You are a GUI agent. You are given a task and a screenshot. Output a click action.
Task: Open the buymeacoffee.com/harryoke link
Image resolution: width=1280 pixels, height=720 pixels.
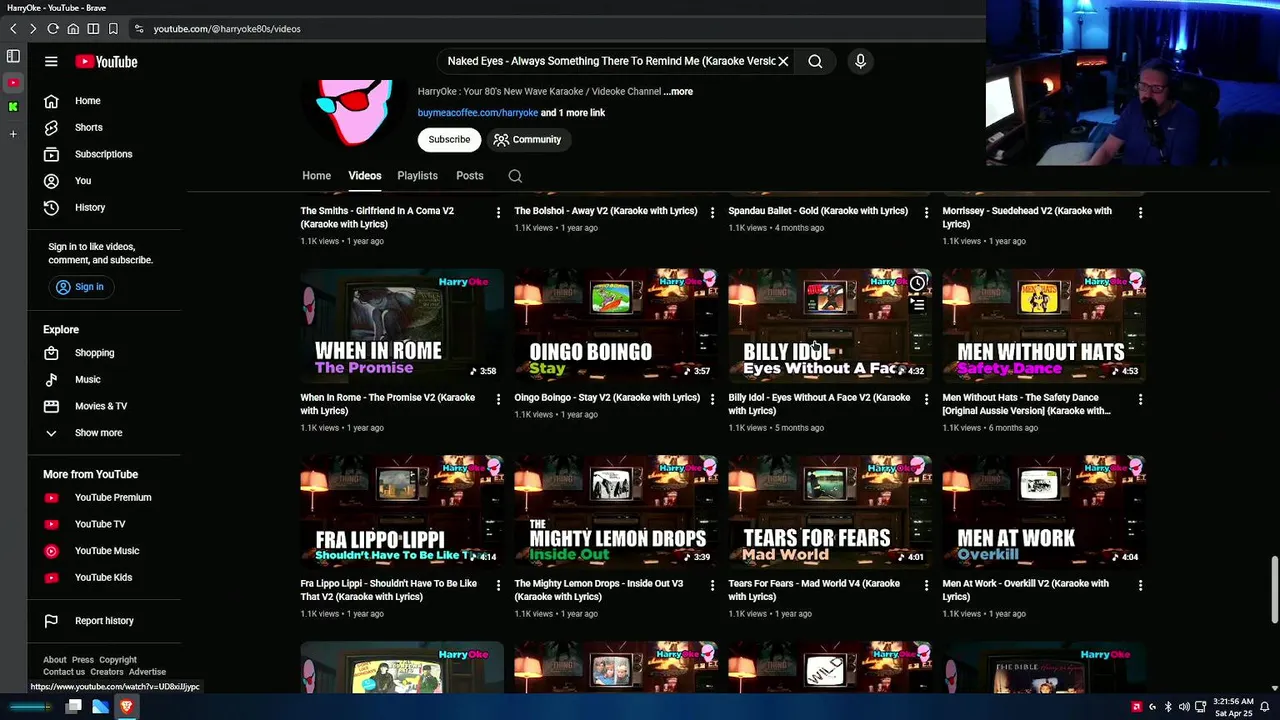pos(478,113)
